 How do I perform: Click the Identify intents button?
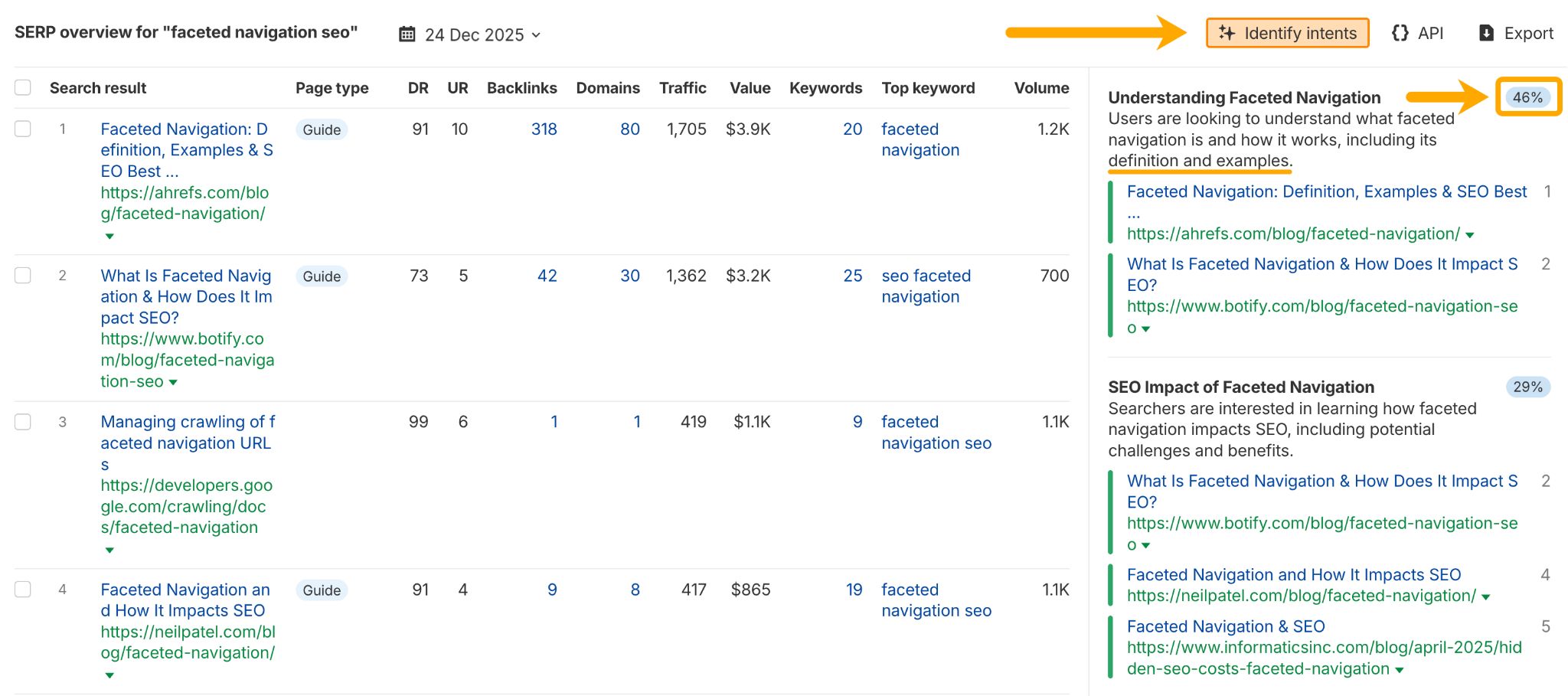click(x=1287, y=33)
